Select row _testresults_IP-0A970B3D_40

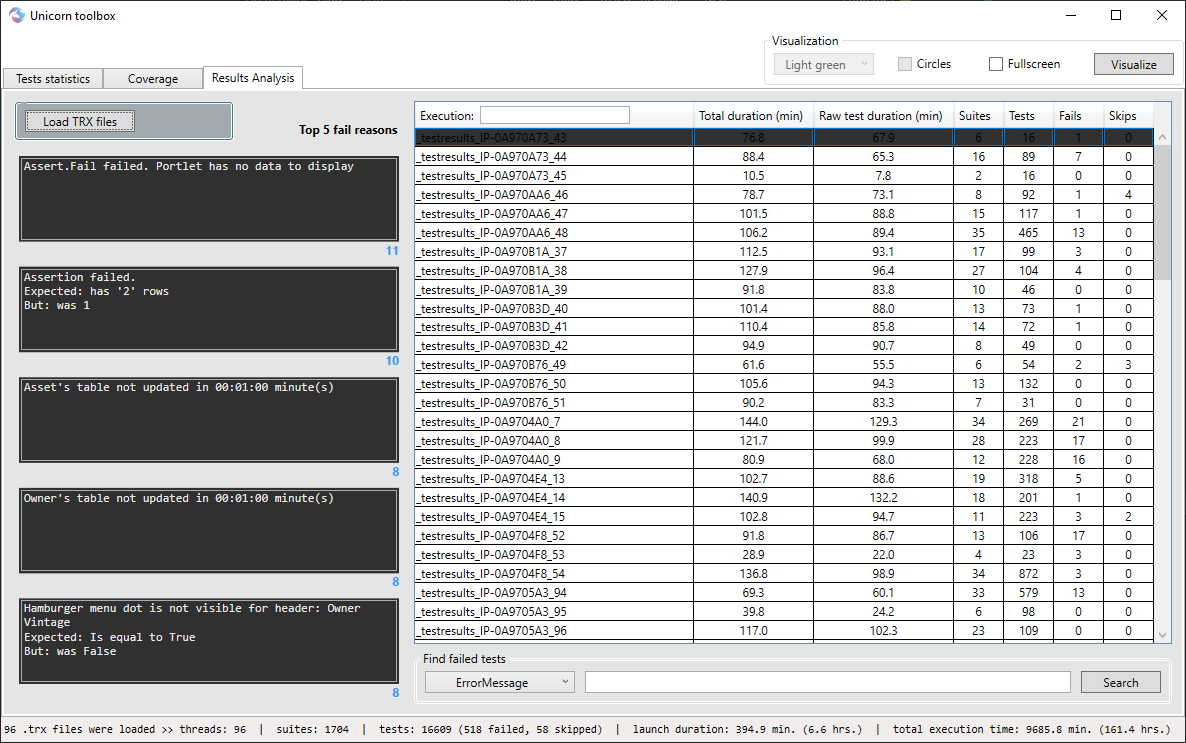784,308
